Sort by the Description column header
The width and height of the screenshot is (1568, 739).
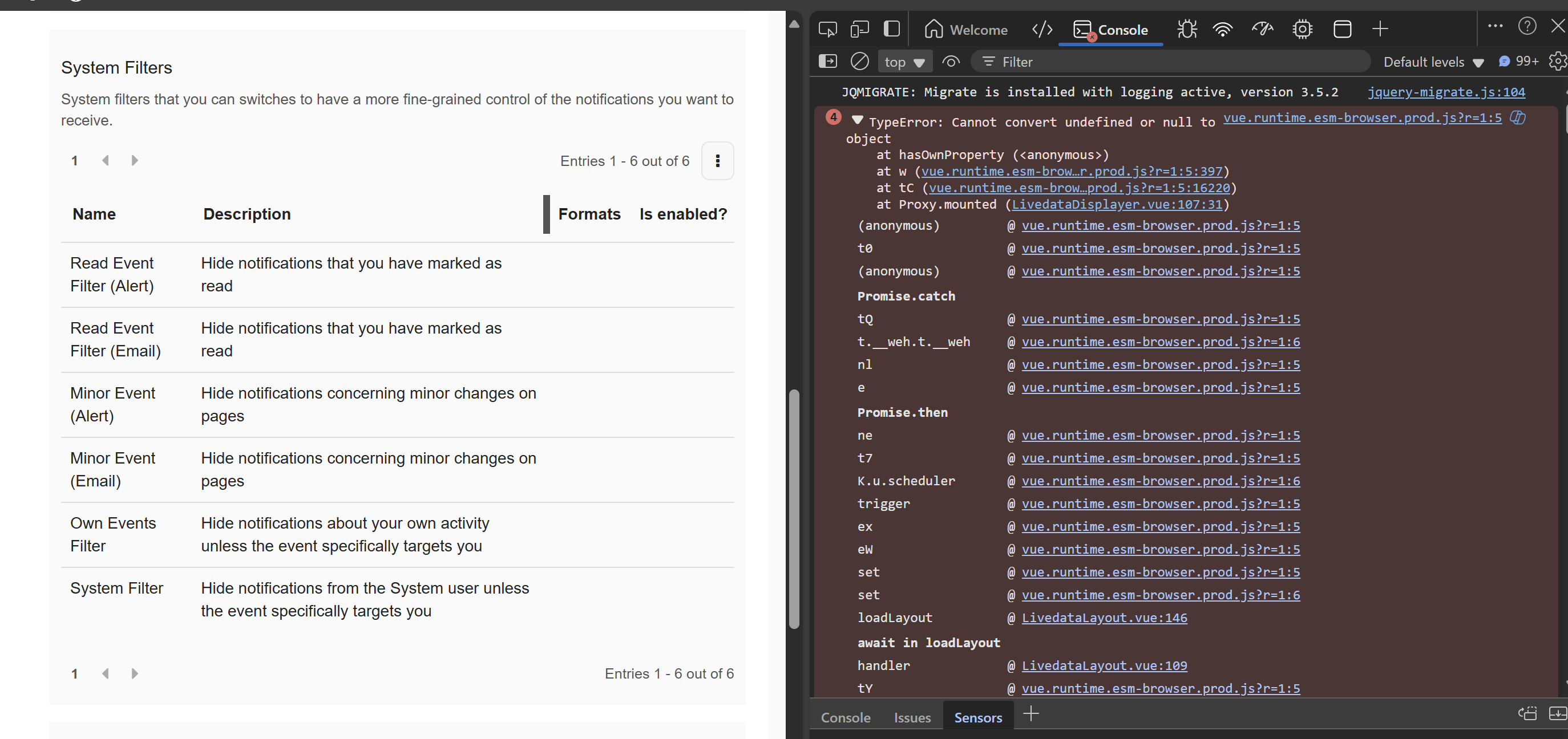(x=246, y=214)
